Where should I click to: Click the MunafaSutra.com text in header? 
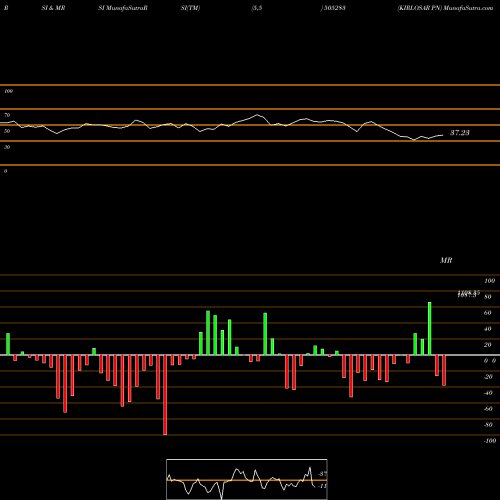pos(468,8)
